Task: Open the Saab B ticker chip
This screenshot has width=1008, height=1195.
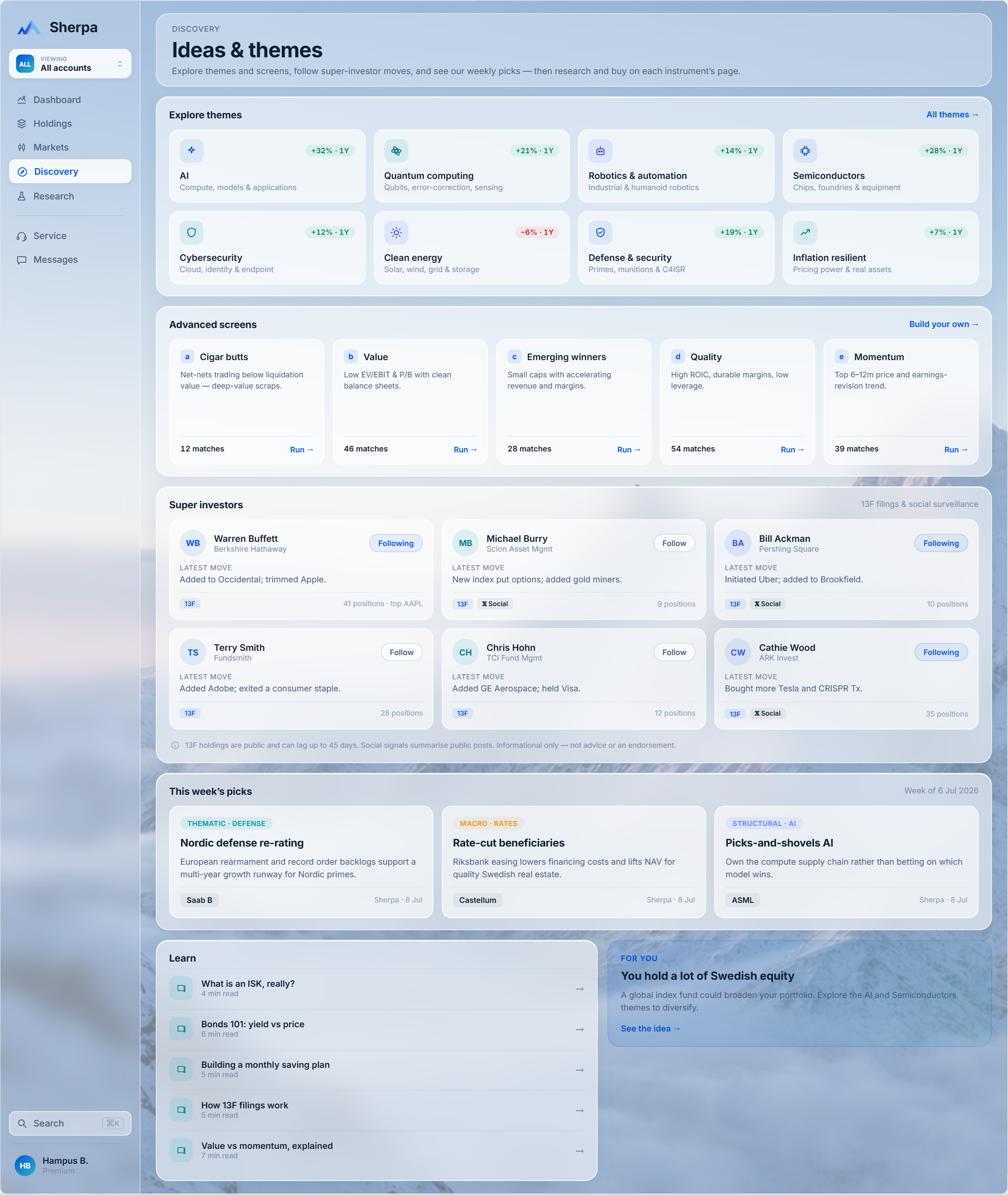Action: tap(199, 900)
